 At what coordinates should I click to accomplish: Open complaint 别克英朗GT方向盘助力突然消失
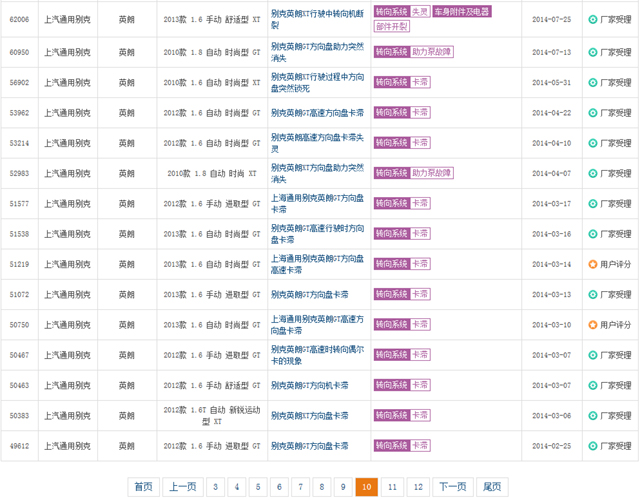click(317, 52)
